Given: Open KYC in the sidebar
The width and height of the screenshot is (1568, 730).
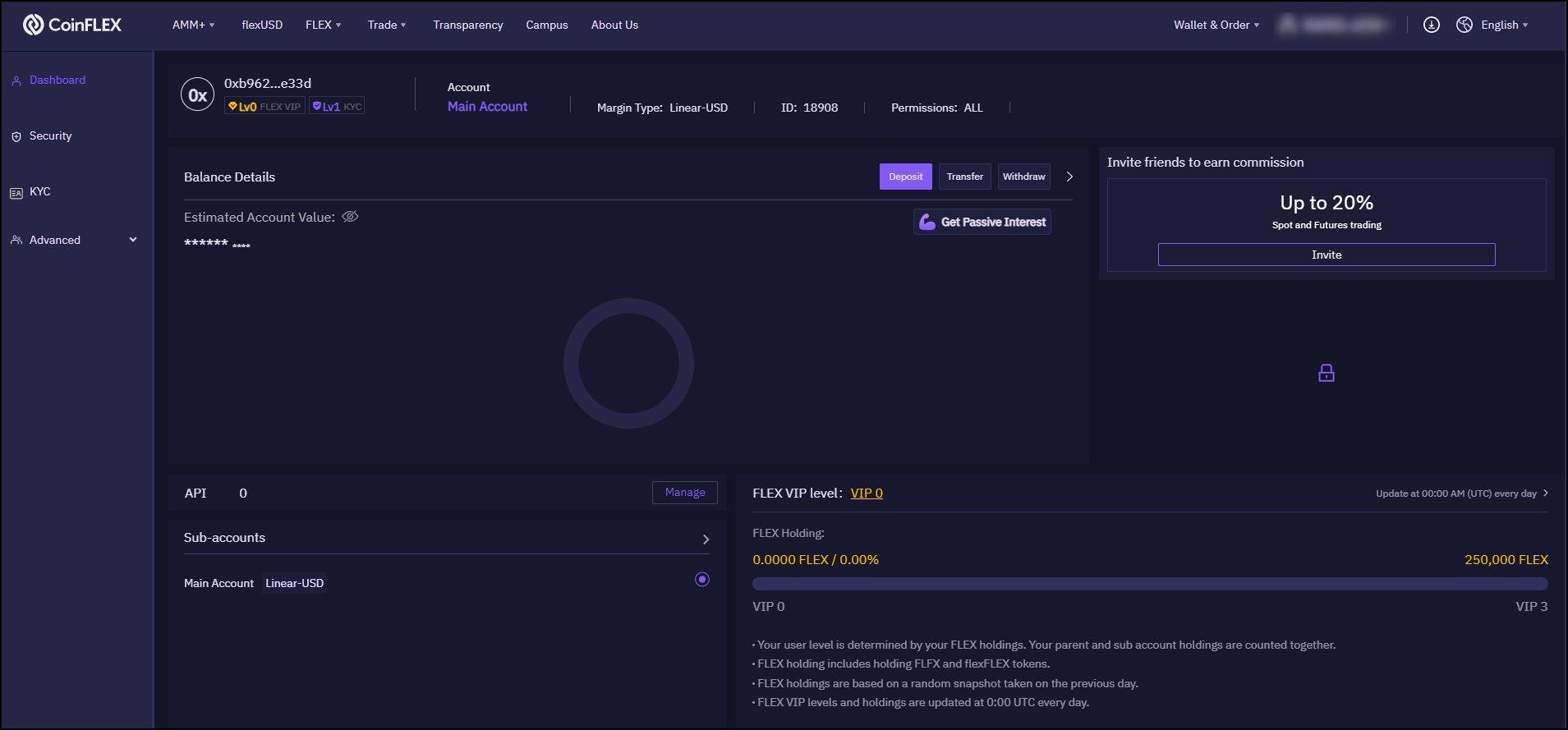Looking at the screenshot, I should 39,191.
